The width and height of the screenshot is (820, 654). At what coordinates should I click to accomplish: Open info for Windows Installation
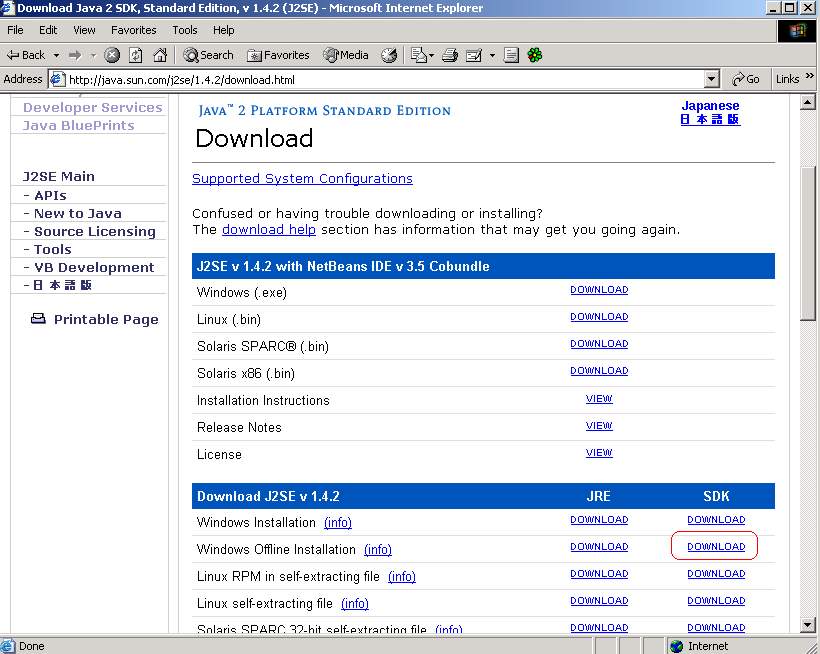pyautogui.click(x=338, y=522)
